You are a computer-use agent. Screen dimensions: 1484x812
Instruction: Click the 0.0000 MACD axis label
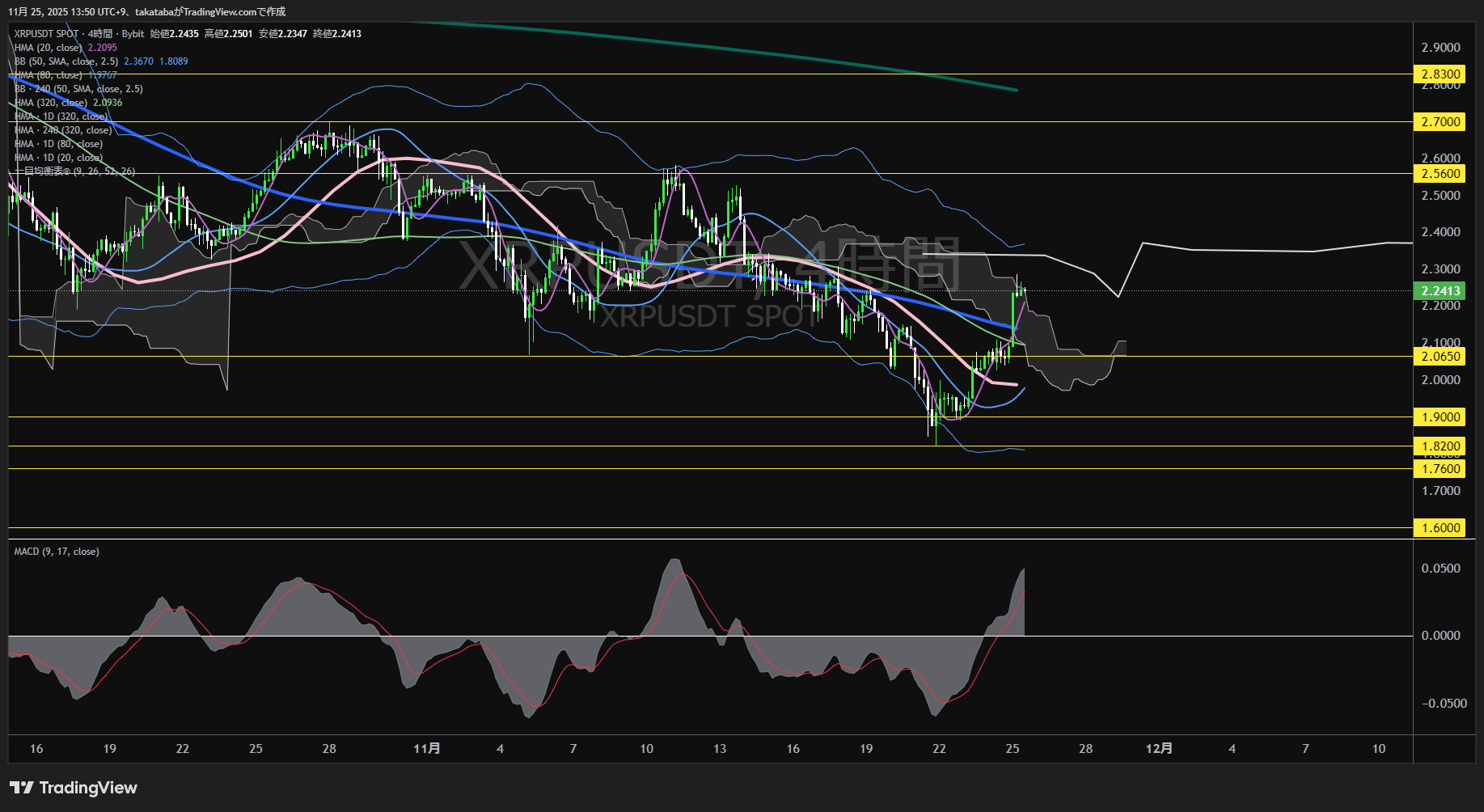tap(1440, 636)
